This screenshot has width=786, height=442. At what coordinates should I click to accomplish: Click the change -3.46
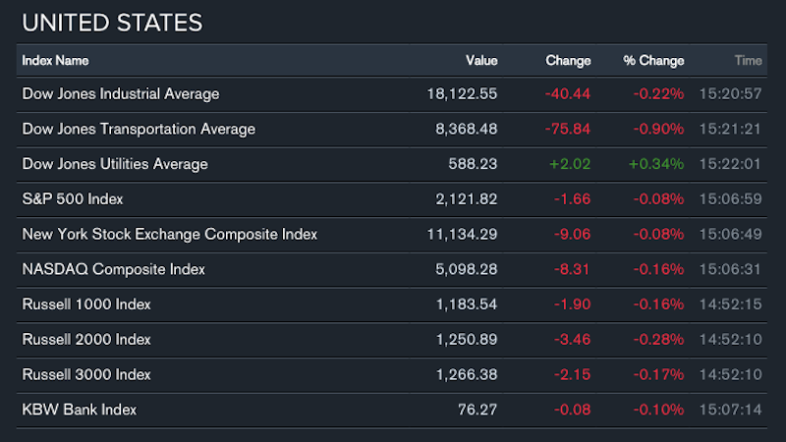[572, 339]
